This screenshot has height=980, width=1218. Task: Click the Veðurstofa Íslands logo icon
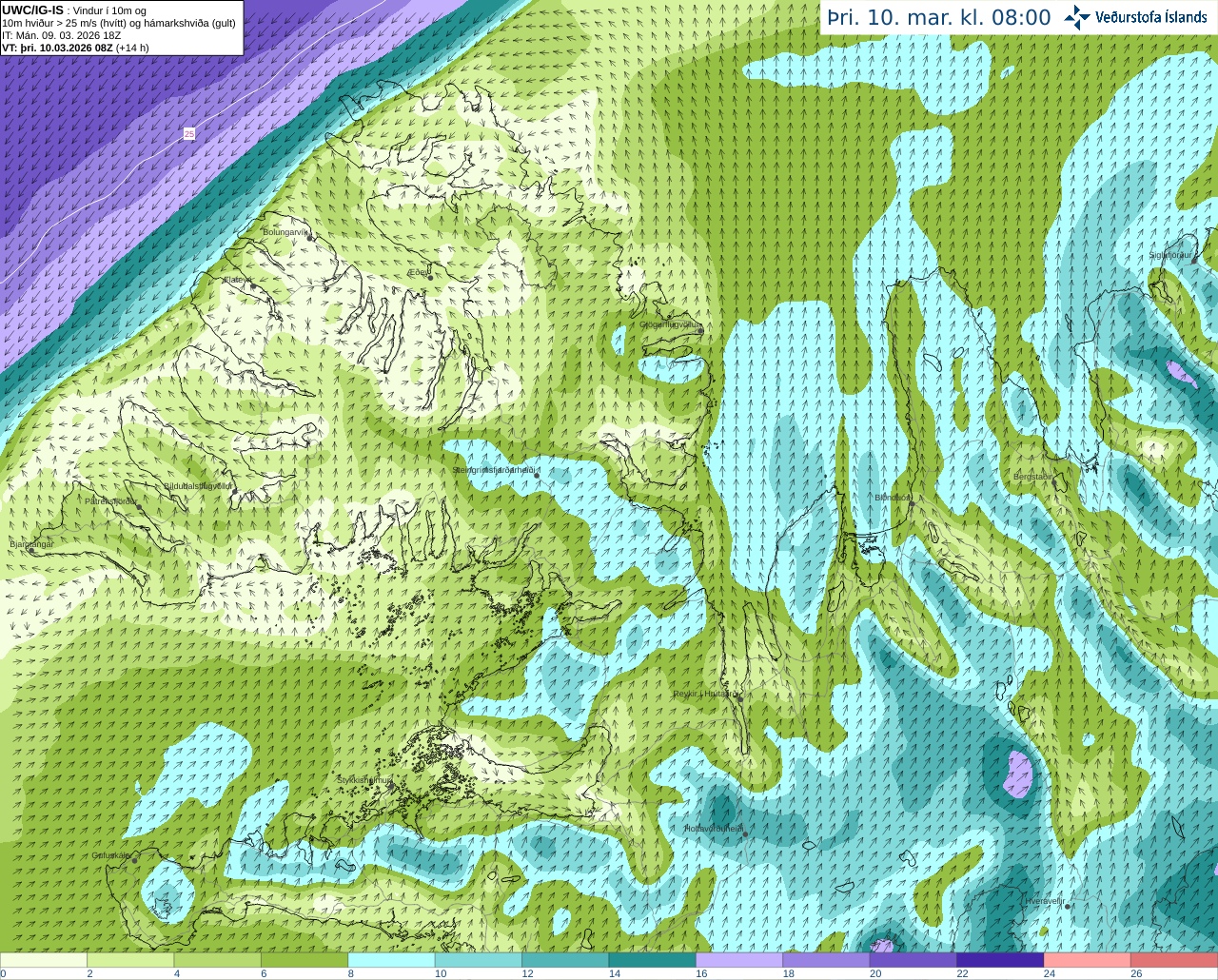point(1077,17)
